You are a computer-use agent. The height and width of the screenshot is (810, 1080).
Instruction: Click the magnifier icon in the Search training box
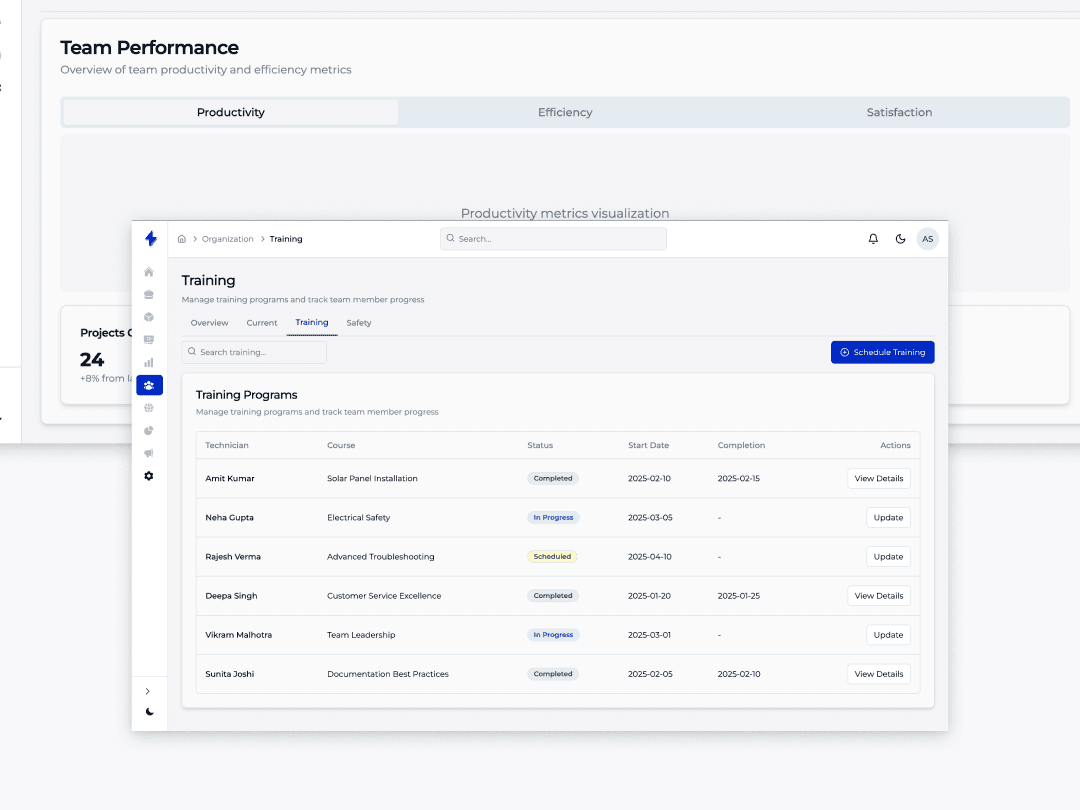[x=192, y=351]
